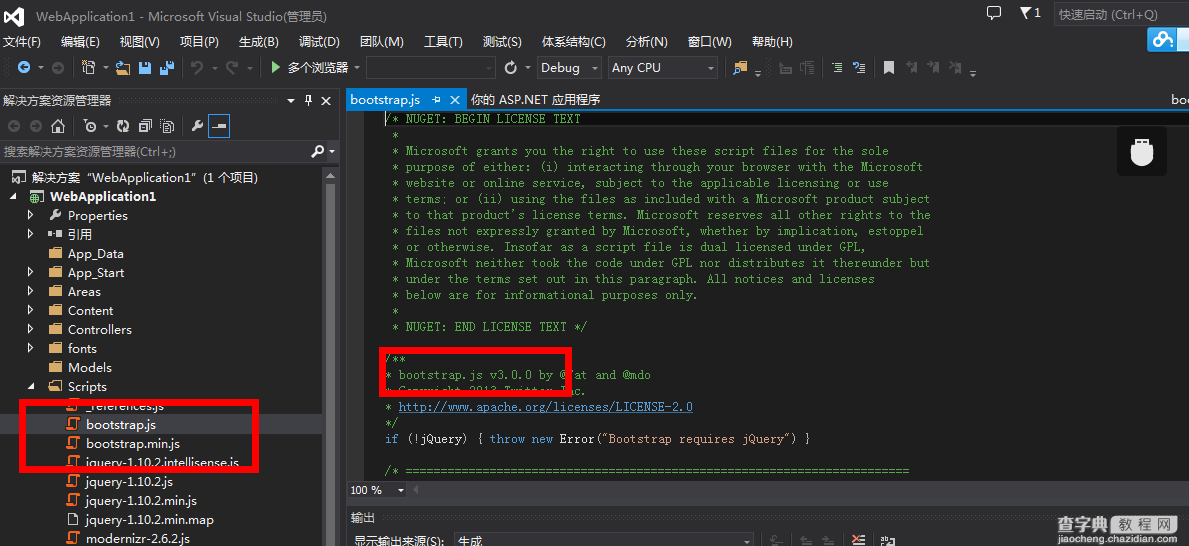This screenshot has width=1189, height=546.
Task: Click the floating USB device widget
Action: pyautogui.click(x=1142, y=152)
